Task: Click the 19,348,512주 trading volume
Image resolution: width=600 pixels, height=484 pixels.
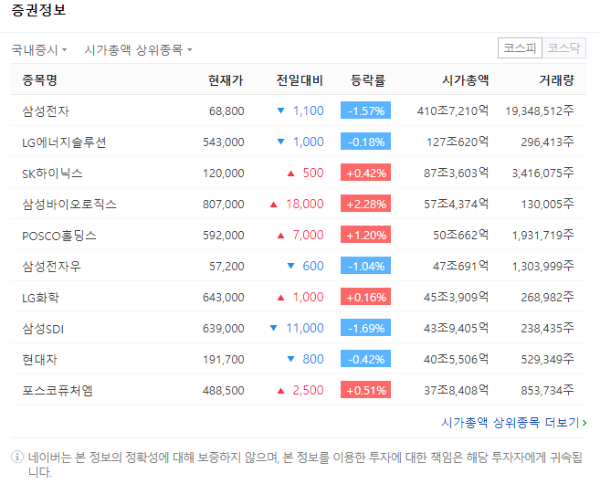Action: click(540, 111)
